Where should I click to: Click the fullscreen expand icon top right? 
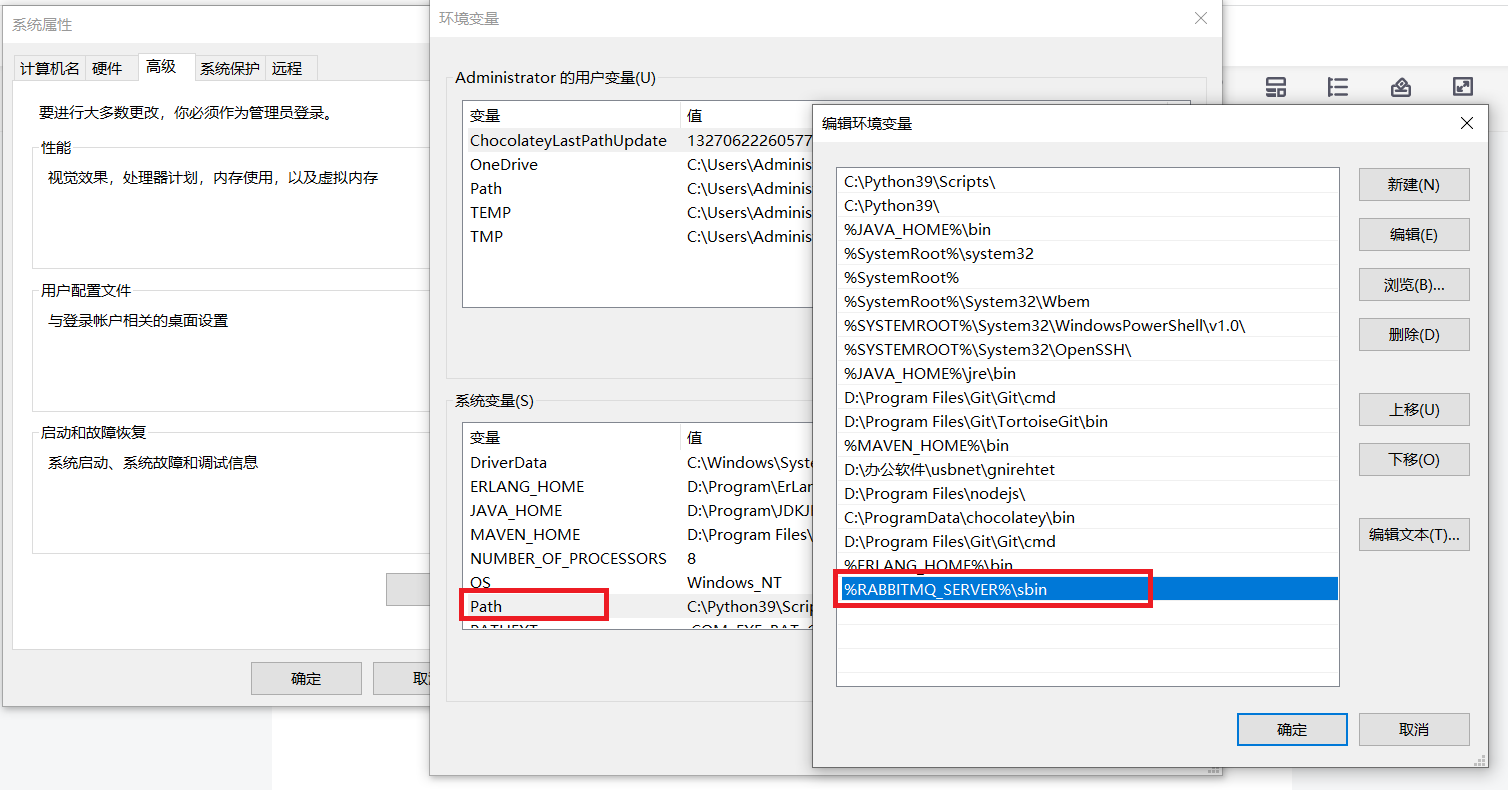[x=1462, y=87]
